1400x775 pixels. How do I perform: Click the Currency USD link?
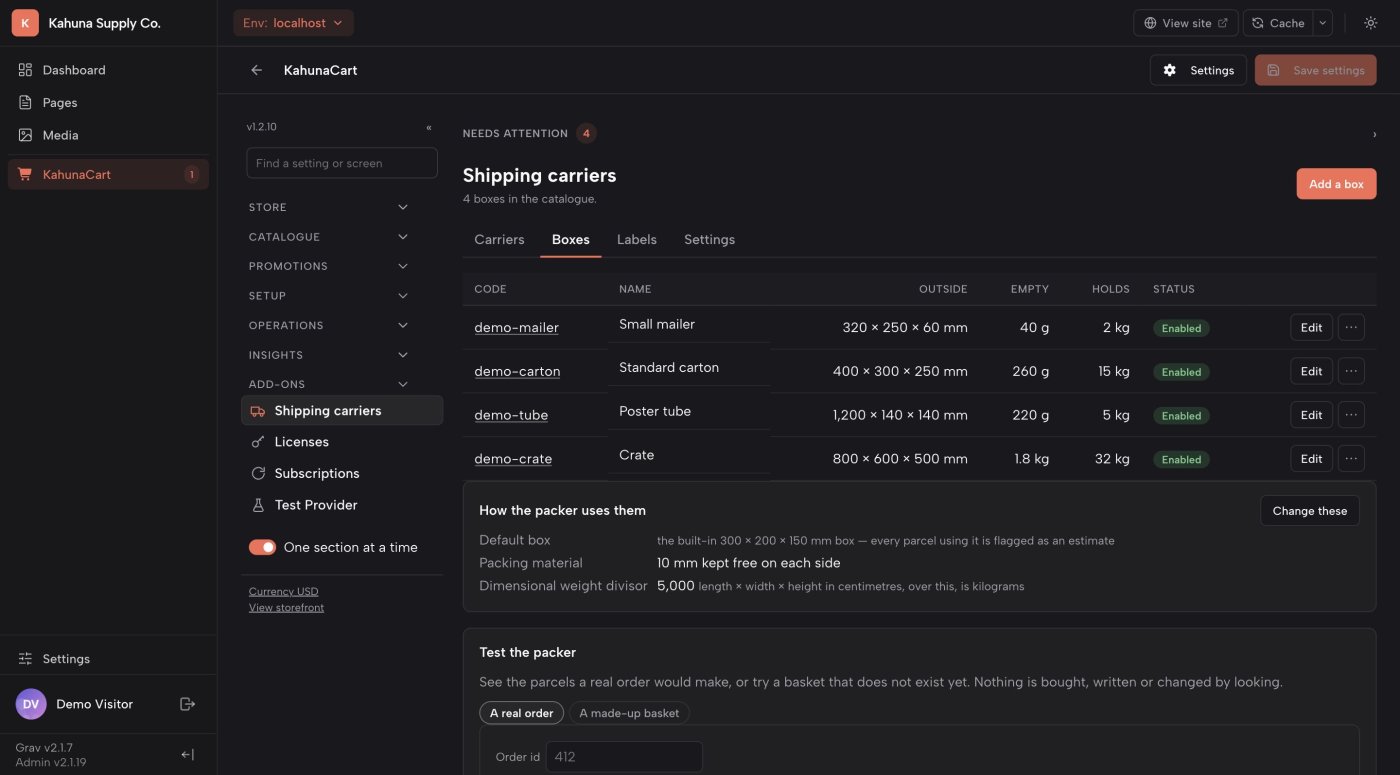(x=283, y=591)
